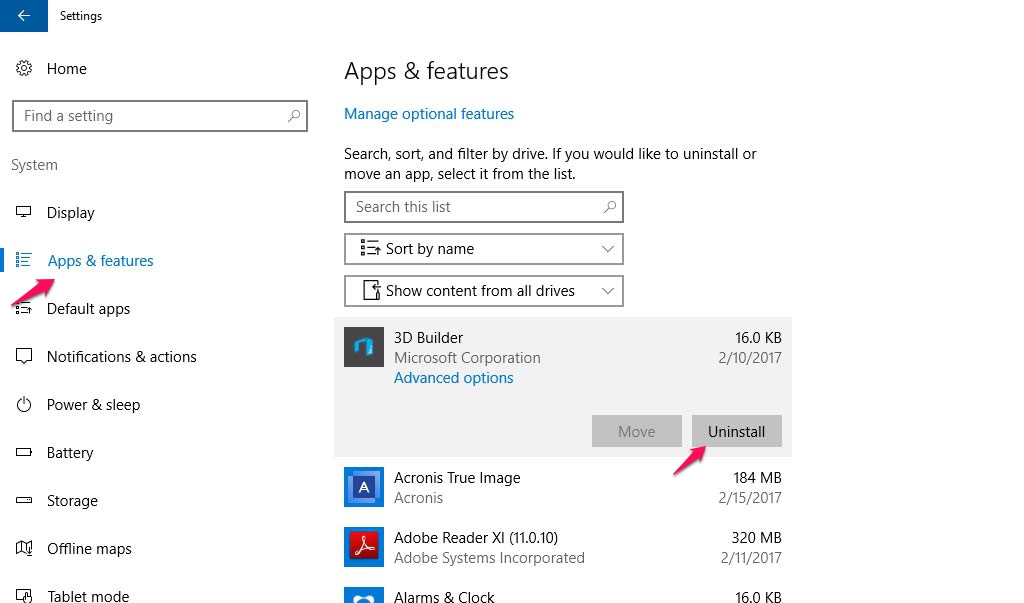Click the 3D Builder app icon
Screen dimensions: 1024x603
364,347
